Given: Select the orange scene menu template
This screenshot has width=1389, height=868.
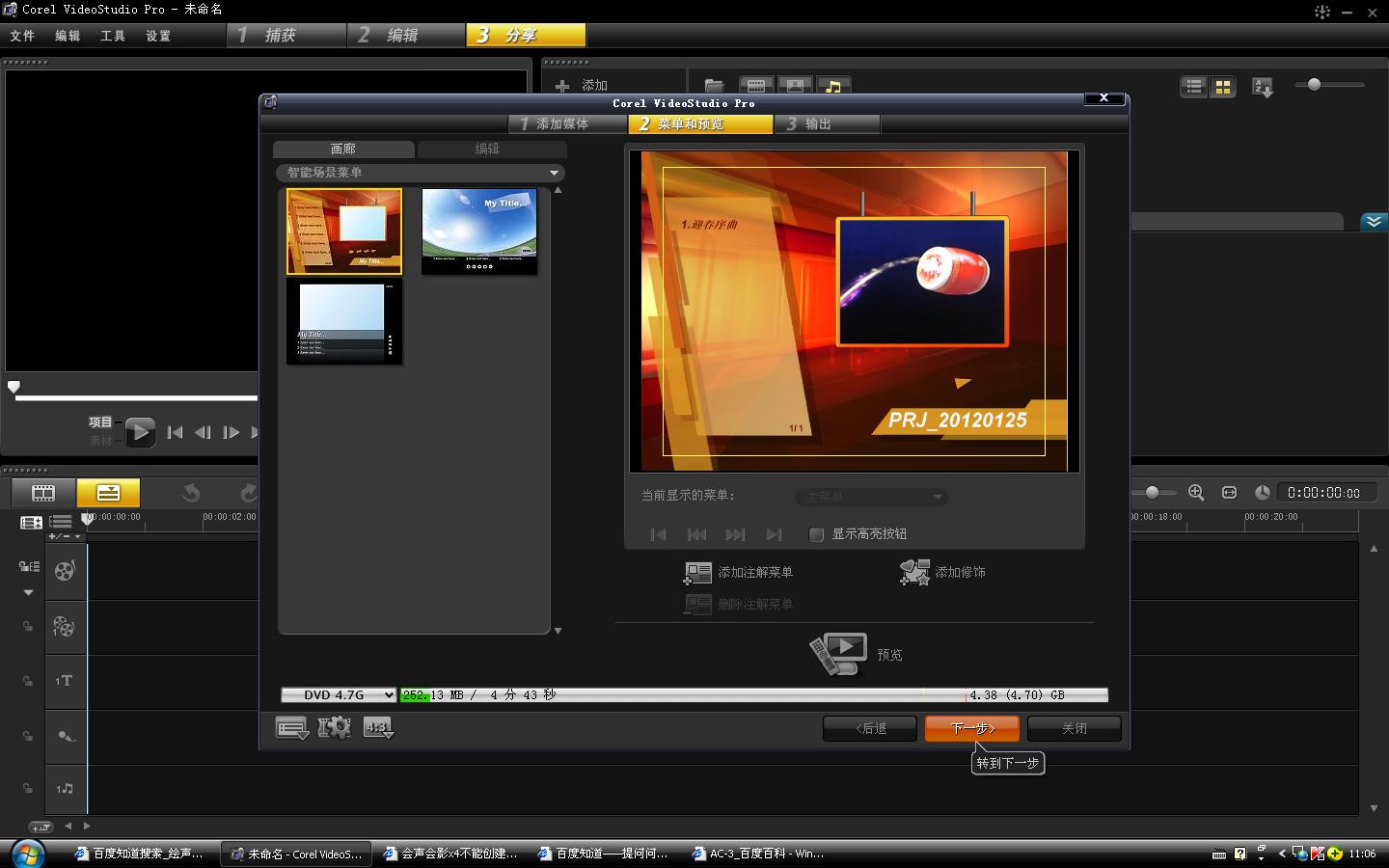Looking at the screenshot, I should pyautogui.click(x=344, y=231).
